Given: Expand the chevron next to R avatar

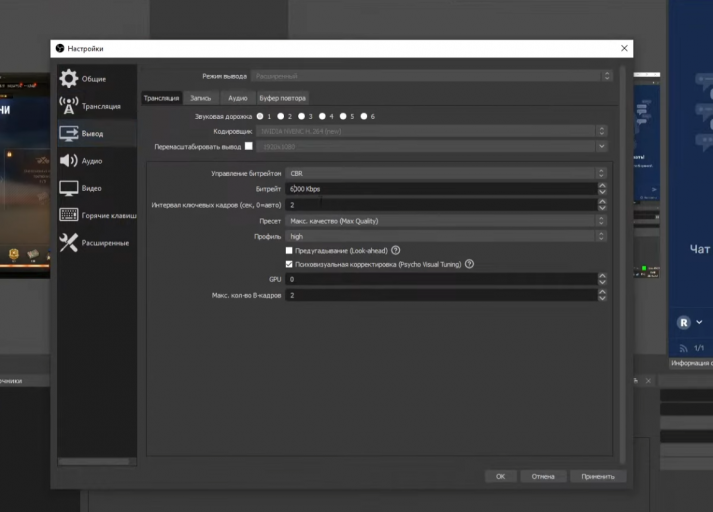Looking at the screenshot, I should point(699,322).
